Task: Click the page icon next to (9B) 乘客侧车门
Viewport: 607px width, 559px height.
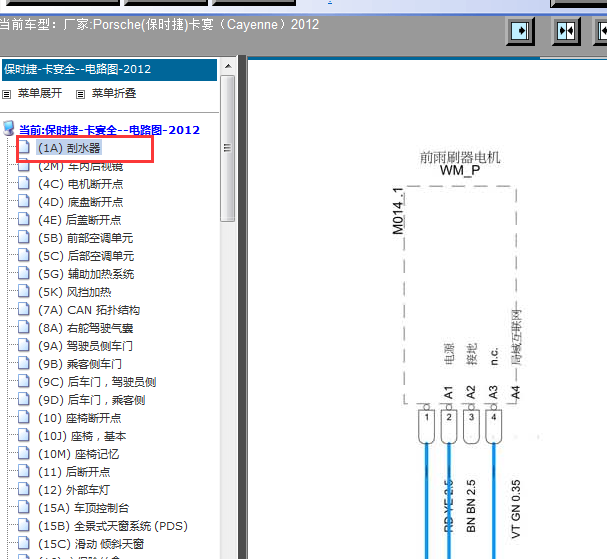Action: 24,363
